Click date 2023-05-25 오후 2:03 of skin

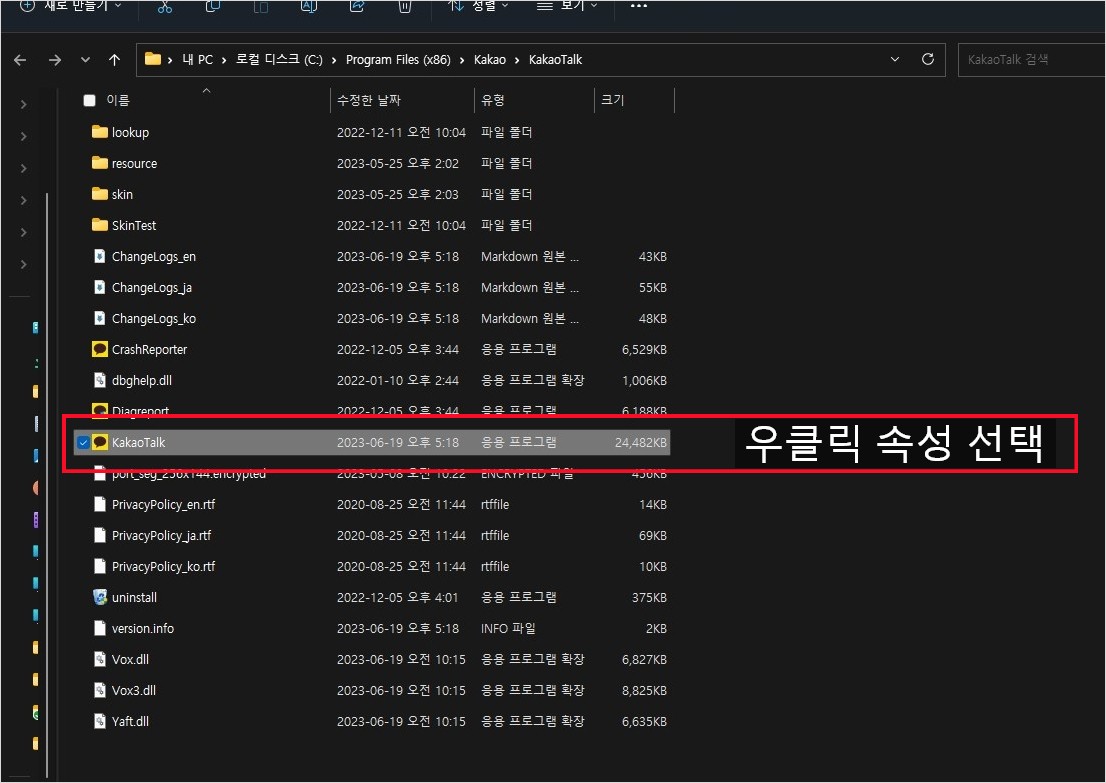[398, 194]
